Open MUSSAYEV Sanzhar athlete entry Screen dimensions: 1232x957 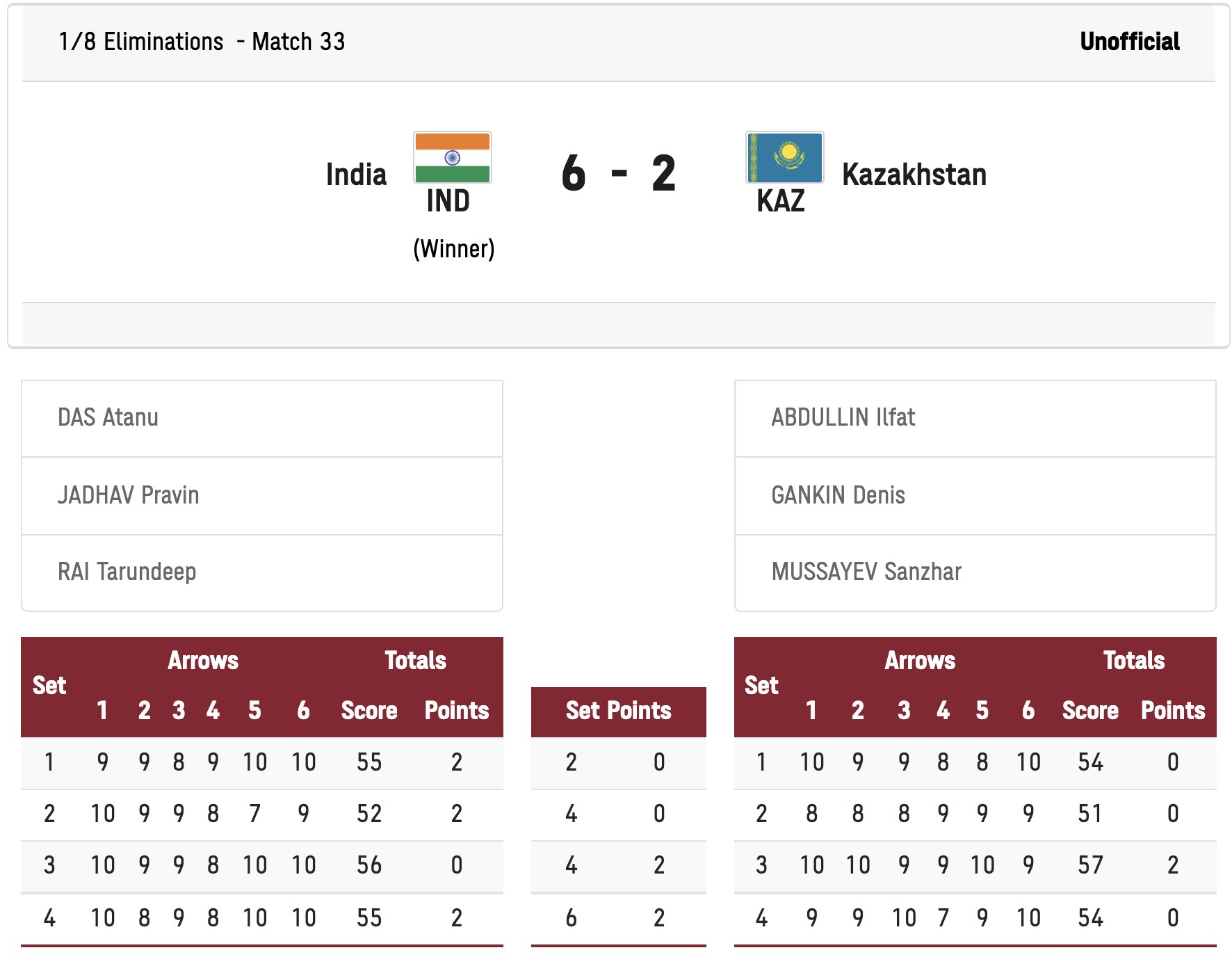(x=866, y=572)
